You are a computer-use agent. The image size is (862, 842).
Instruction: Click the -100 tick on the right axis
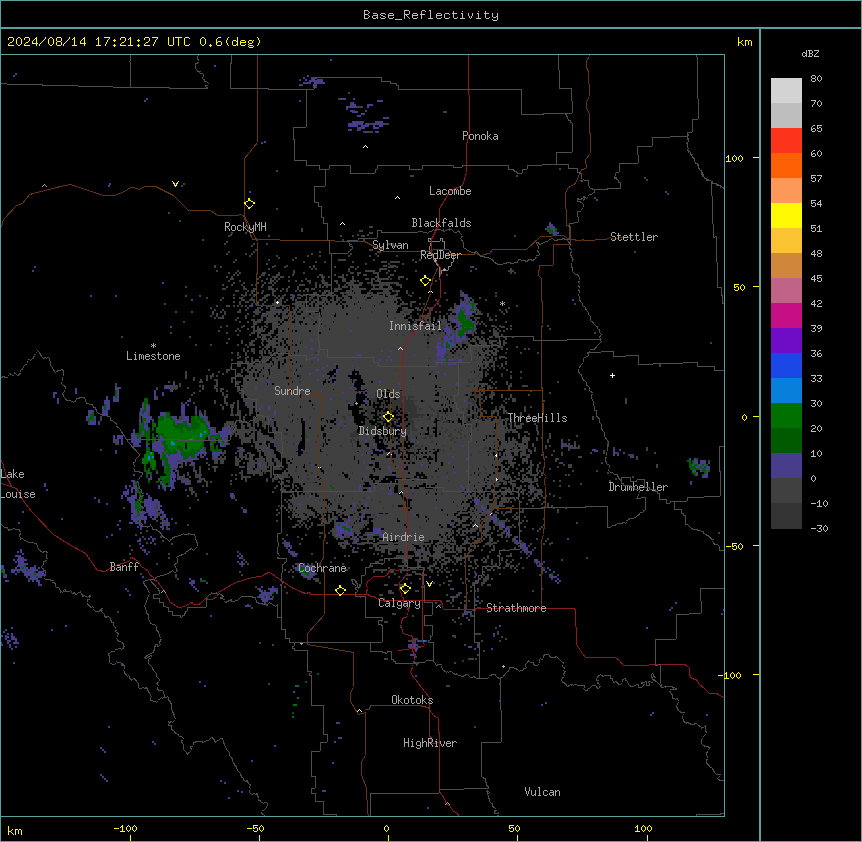coord(731,675)
